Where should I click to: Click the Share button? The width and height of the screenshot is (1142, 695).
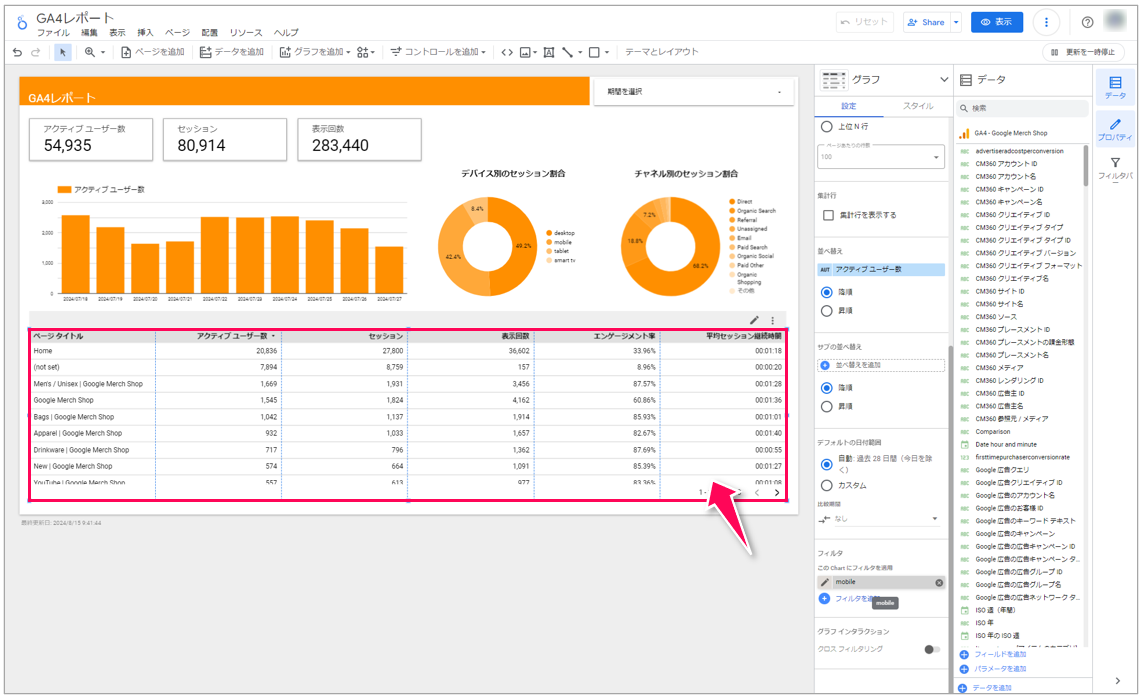tap(926, 23)
